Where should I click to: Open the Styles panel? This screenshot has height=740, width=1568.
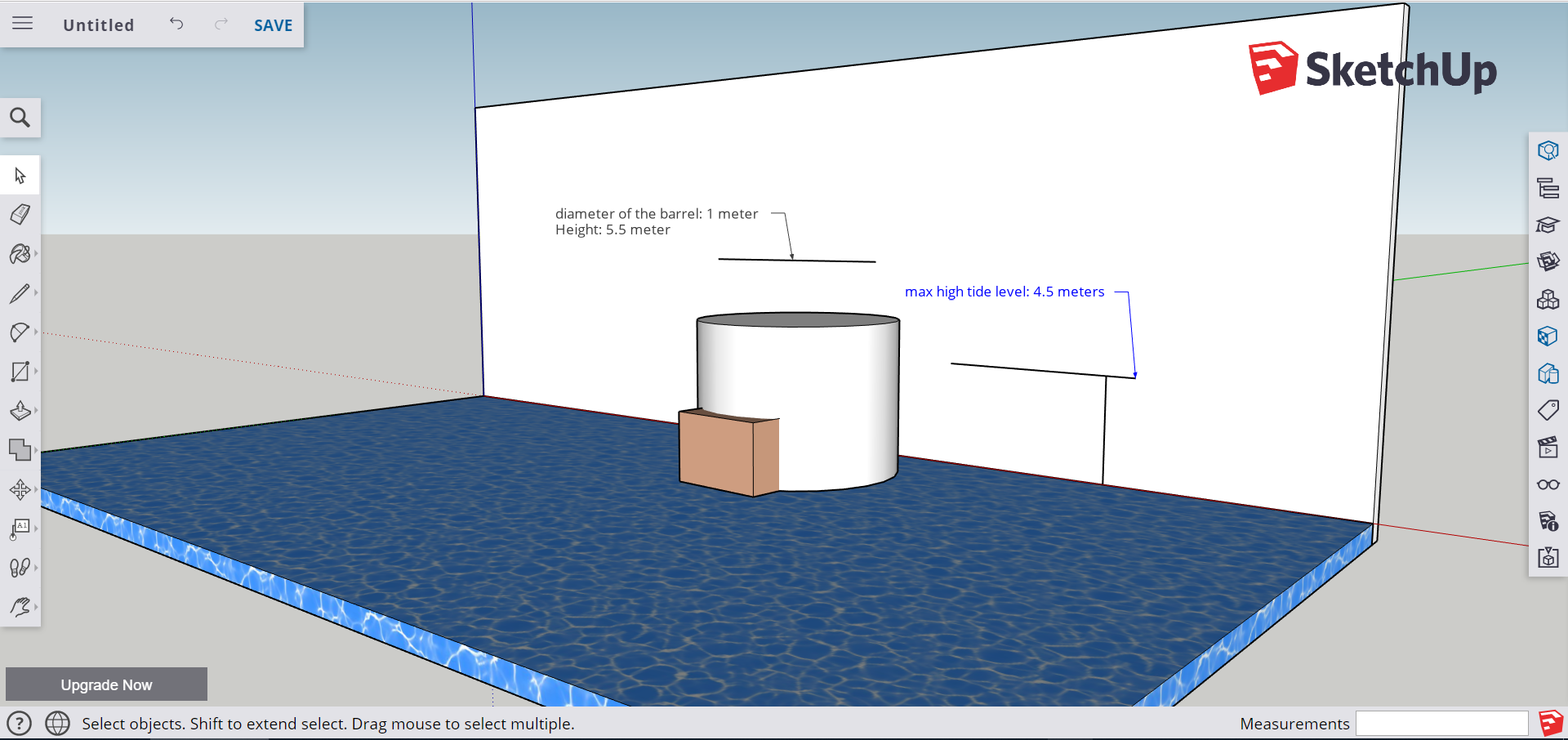(x=1548, y=373)
